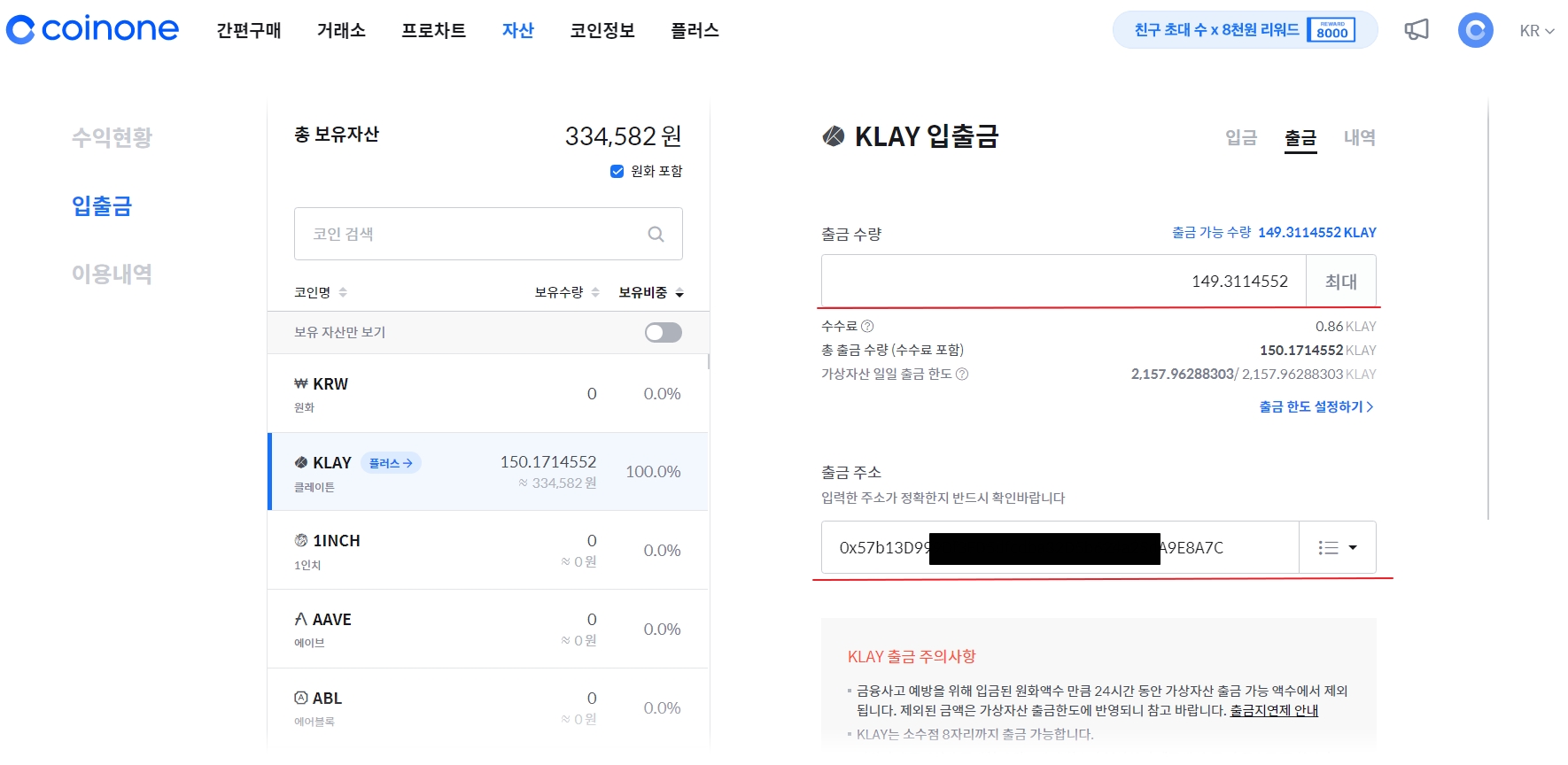The width and height of the screenshot is (1568, 765).
Task: Click in the 출금 수량 input field
Action: [1064, 281]
